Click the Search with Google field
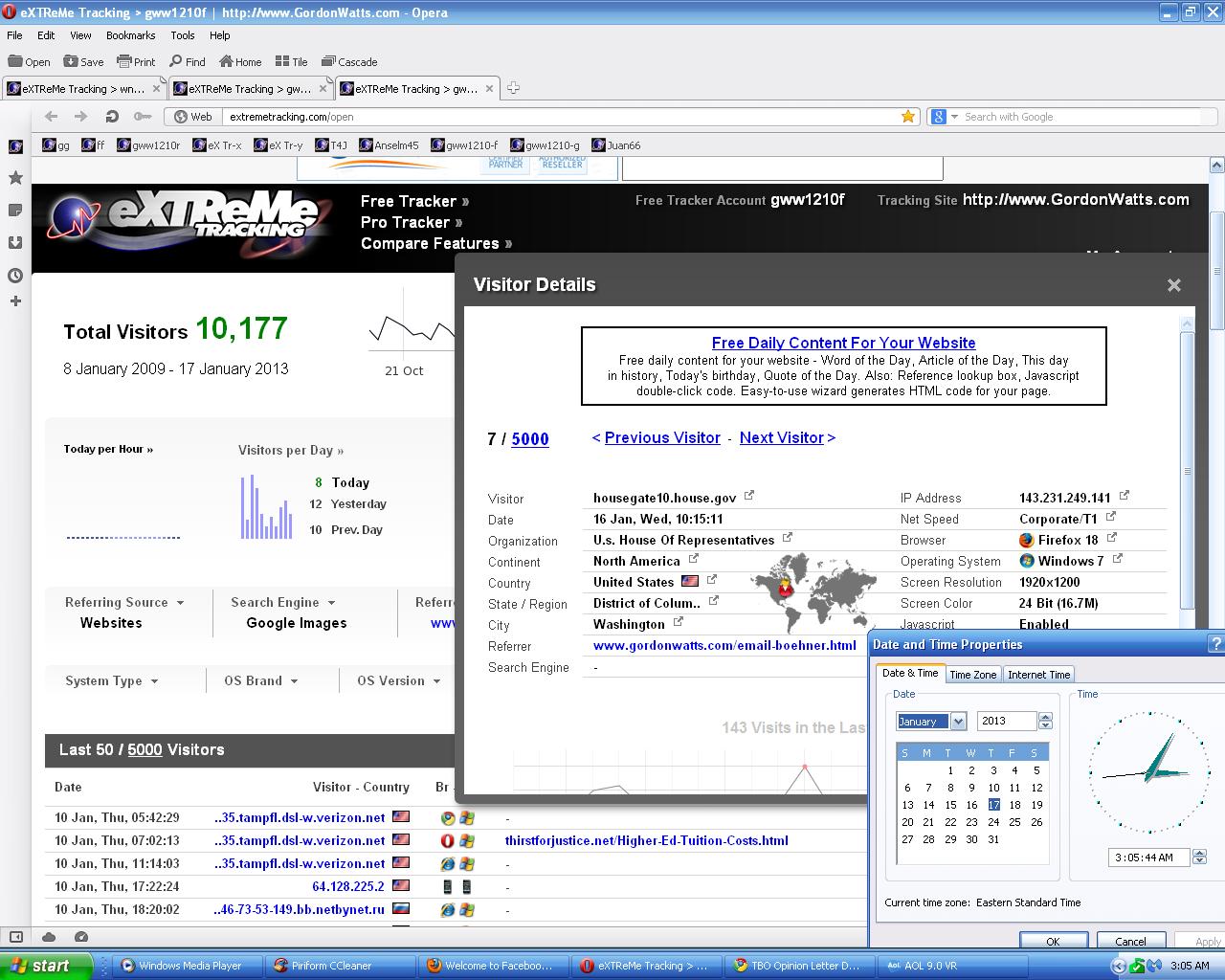The image size is (1225, 980). (x=1080, y=117)
